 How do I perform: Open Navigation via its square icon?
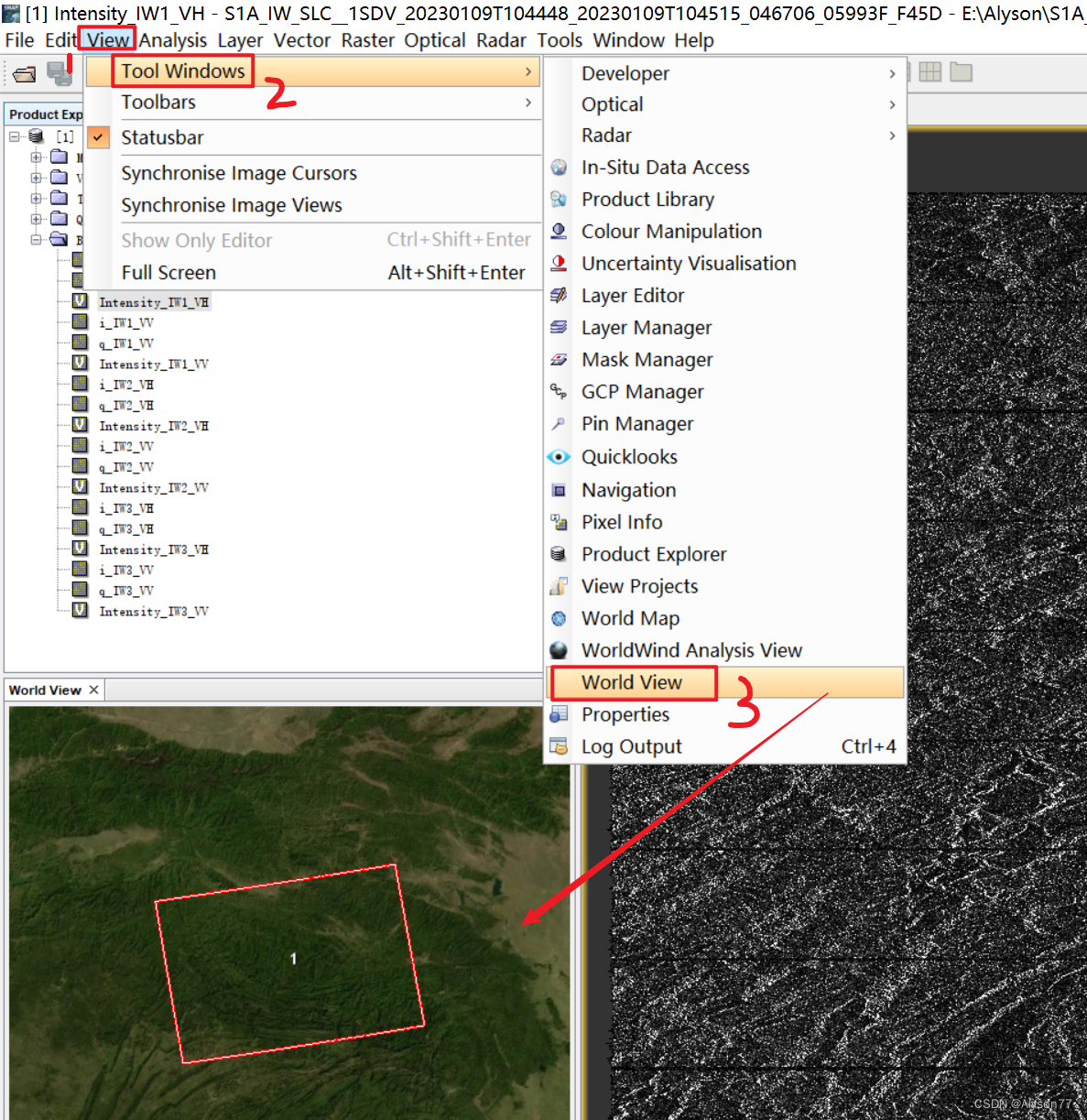point(559,491)
